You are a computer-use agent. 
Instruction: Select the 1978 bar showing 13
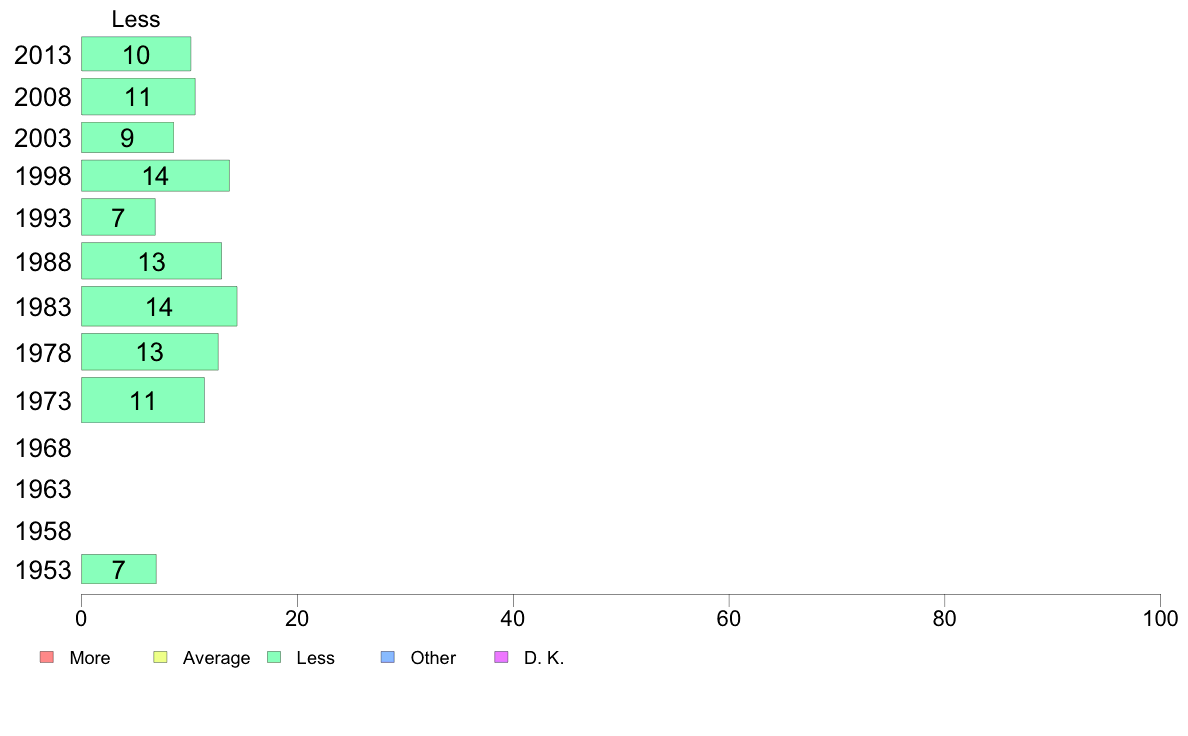coord(150,352)
